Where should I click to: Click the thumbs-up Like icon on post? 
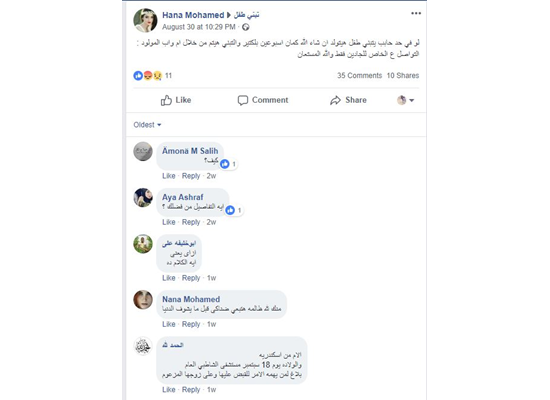point(166,100)
